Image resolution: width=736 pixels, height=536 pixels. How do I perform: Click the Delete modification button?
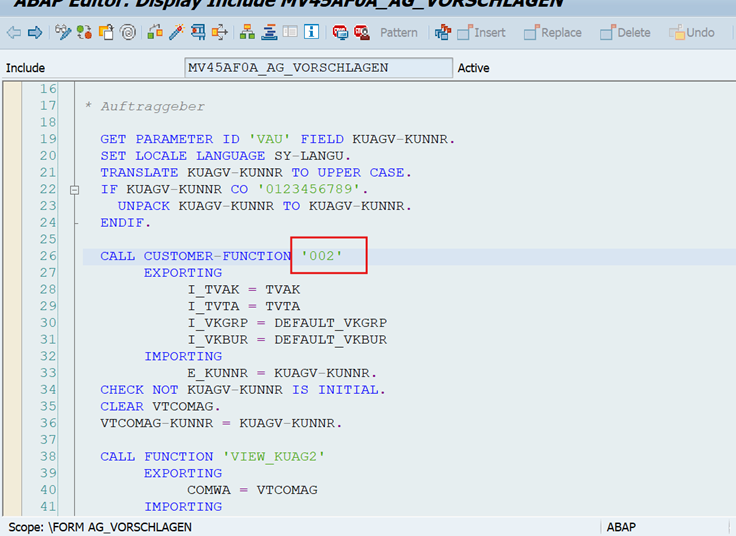pyautogui.click(x=625, y=32)
